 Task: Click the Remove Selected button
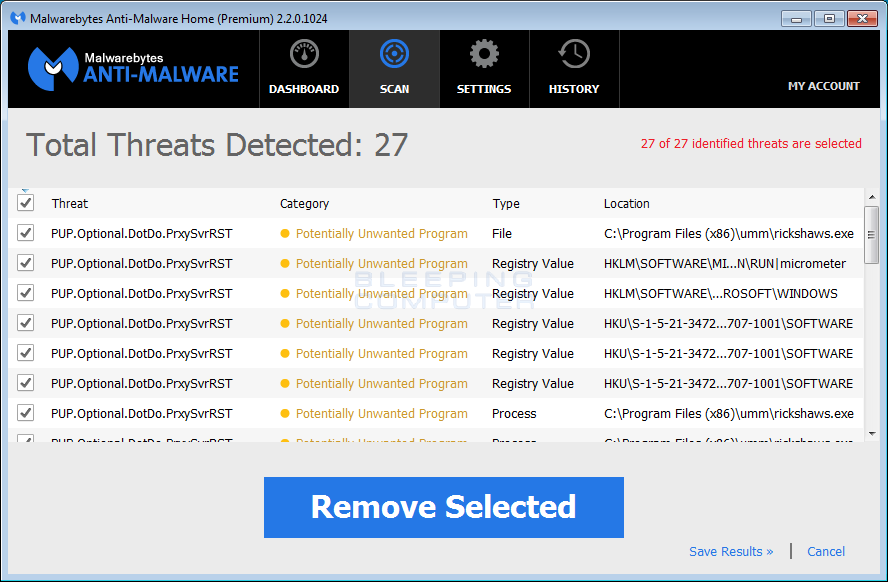pyautogui.click(x=443, y=507)
